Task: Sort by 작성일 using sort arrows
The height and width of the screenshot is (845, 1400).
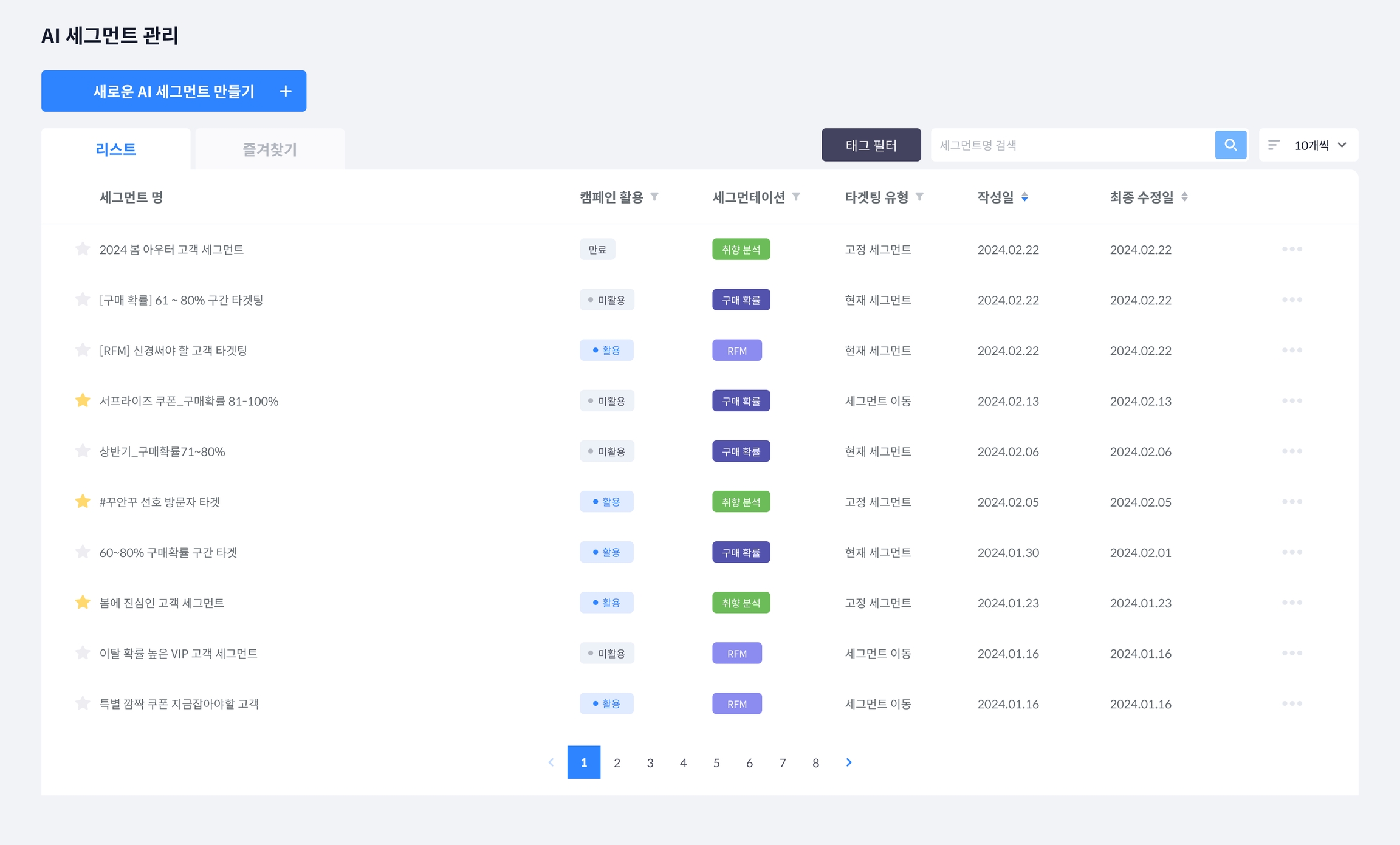Action: [1024, 197]
